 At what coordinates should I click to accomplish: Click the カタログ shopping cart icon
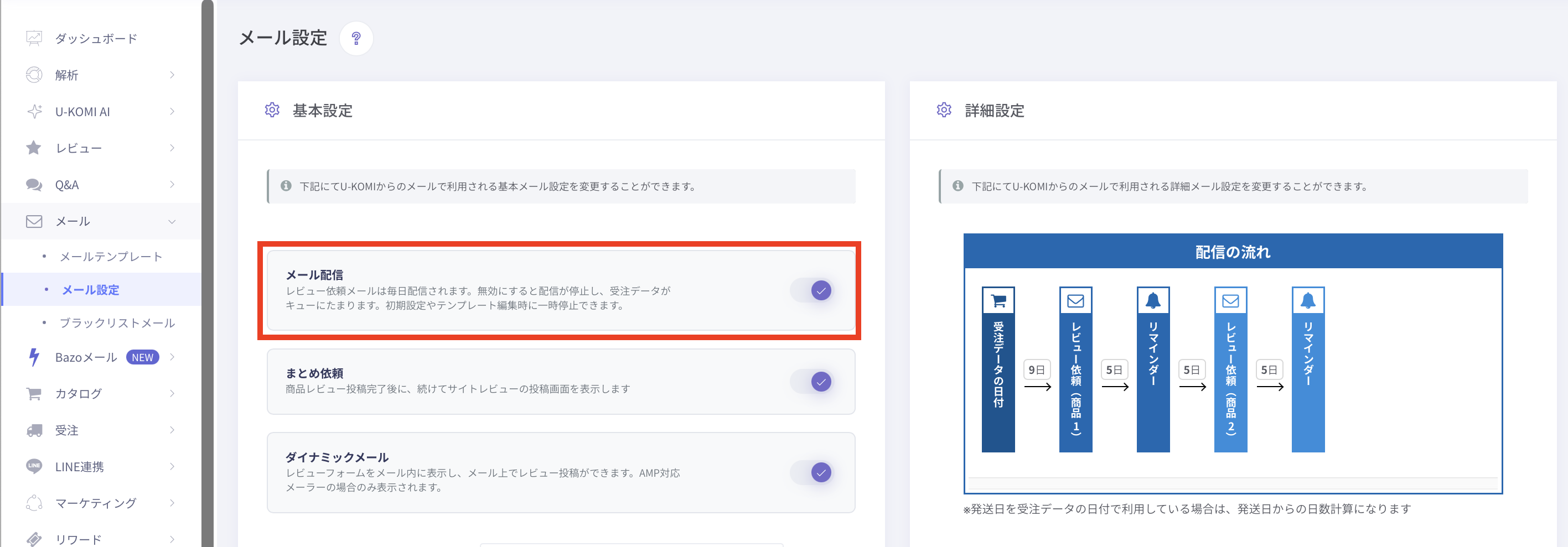(34, 394)
